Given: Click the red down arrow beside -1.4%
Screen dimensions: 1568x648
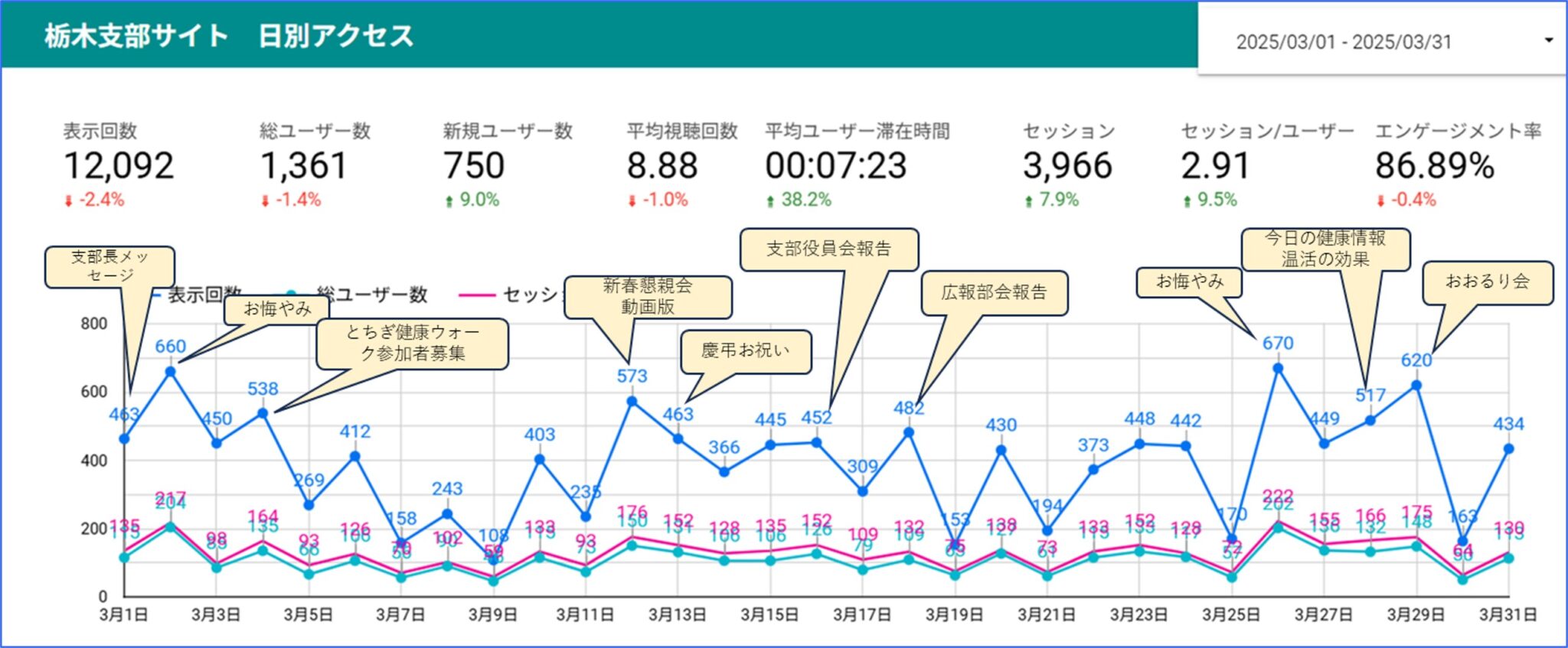Looking at the screenshot, I should [266, 201].
